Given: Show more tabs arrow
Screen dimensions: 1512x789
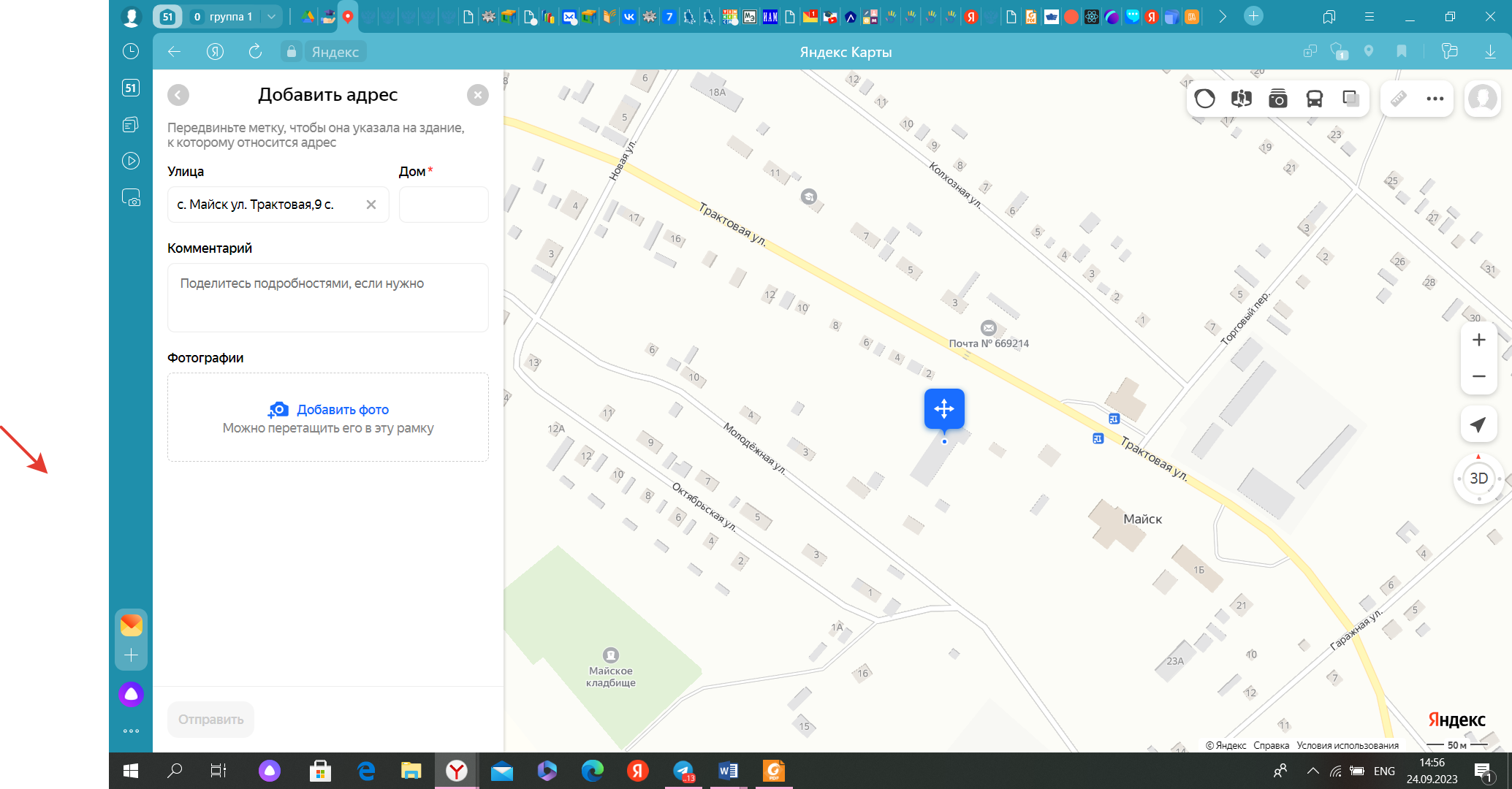Looking at the screenshot, I should [1223, 17].
